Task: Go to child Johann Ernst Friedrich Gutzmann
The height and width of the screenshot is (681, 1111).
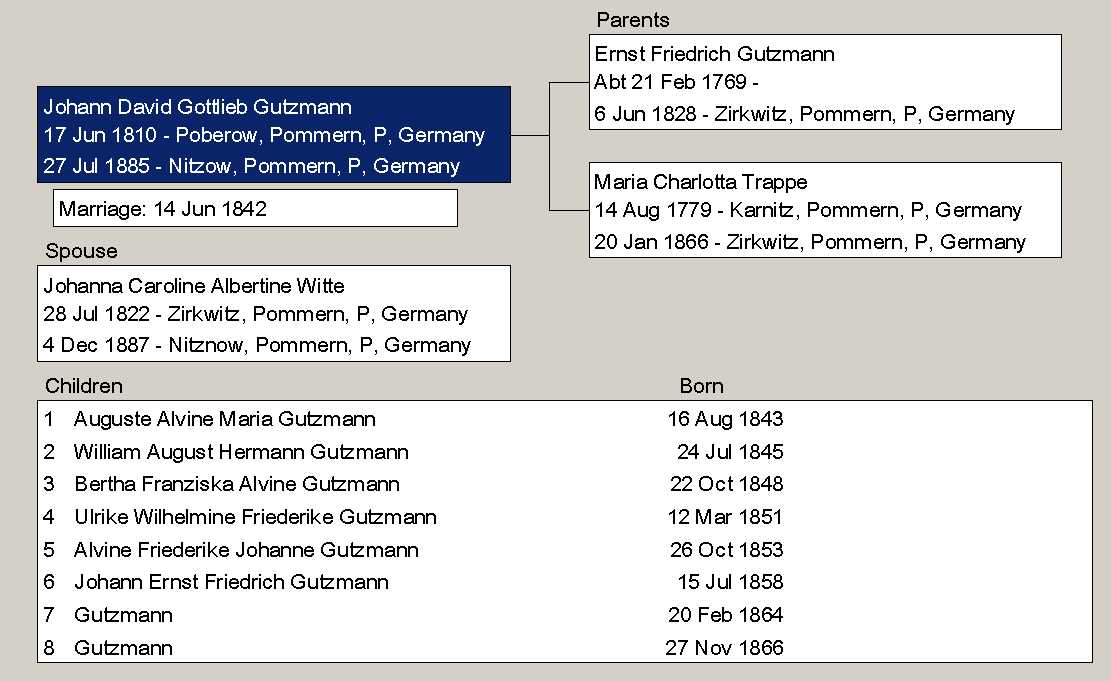Action: click(x=231, y=582)
